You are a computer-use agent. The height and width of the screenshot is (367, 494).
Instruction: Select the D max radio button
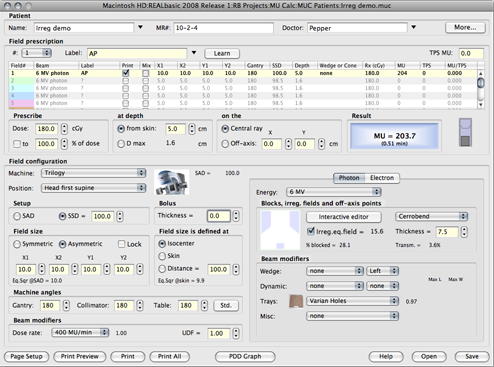point(121,144)
